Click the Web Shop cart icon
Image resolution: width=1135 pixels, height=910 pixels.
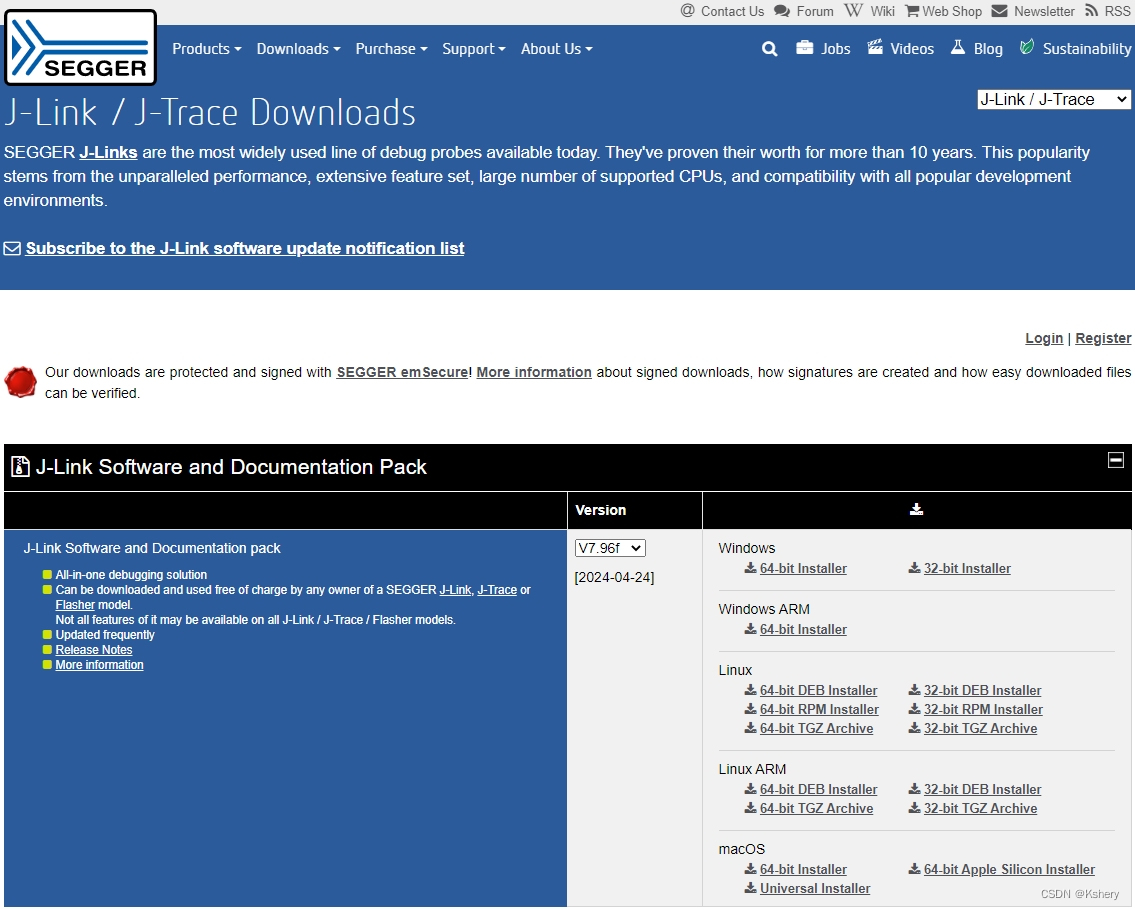(912, 11)
